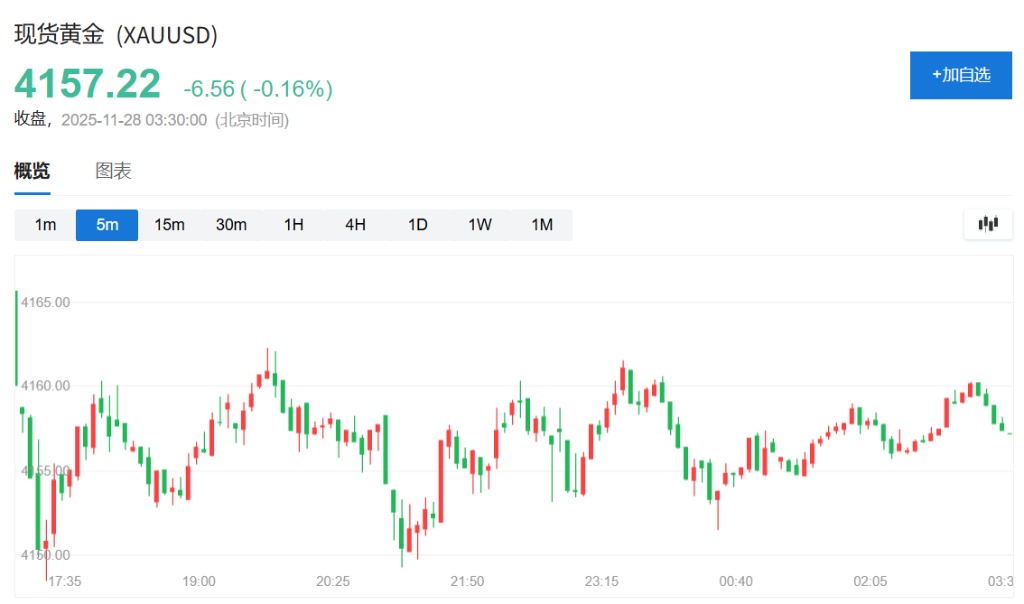
Task: Switch chart to 15m interval
Action: coord(169,225)
